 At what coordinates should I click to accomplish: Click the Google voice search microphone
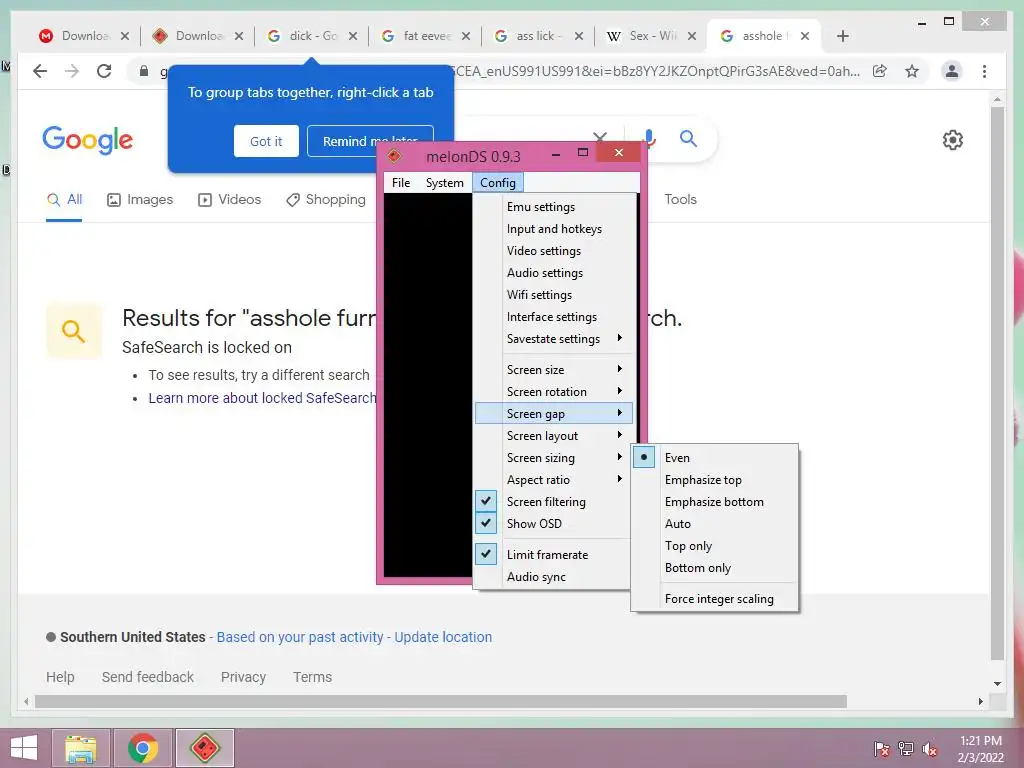[648, 138]
